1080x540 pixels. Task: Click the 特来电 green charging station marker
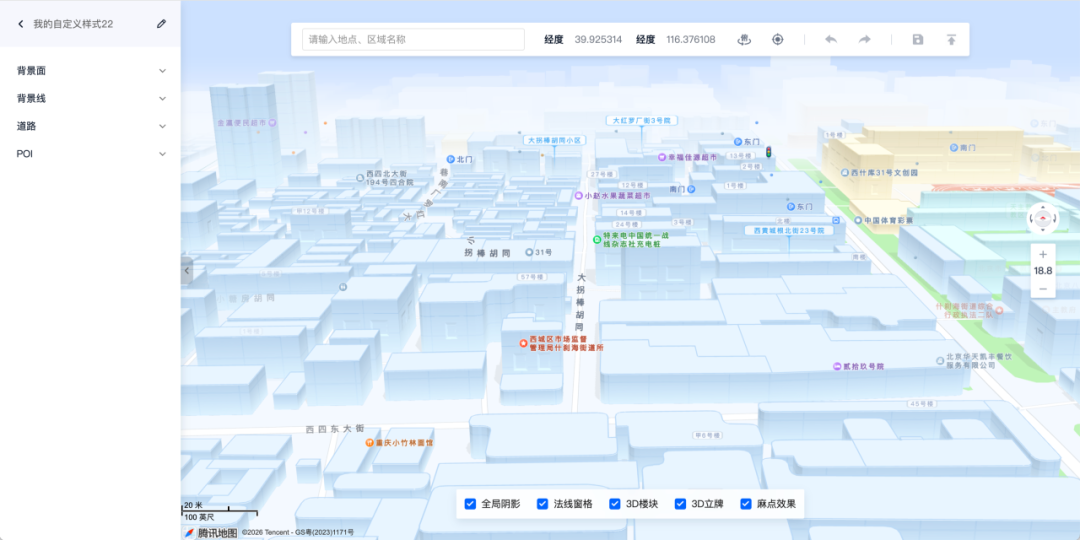tap(597, 239)
